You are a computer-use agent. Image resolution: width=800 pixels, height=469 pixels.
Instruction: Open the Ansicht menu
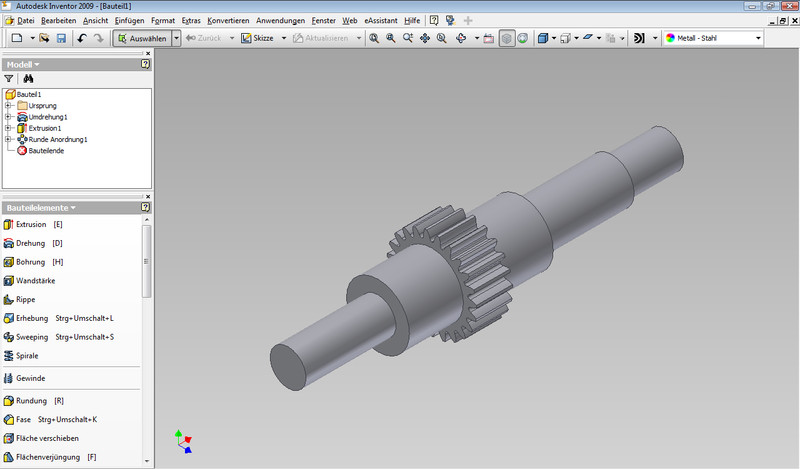click(96, 20)
